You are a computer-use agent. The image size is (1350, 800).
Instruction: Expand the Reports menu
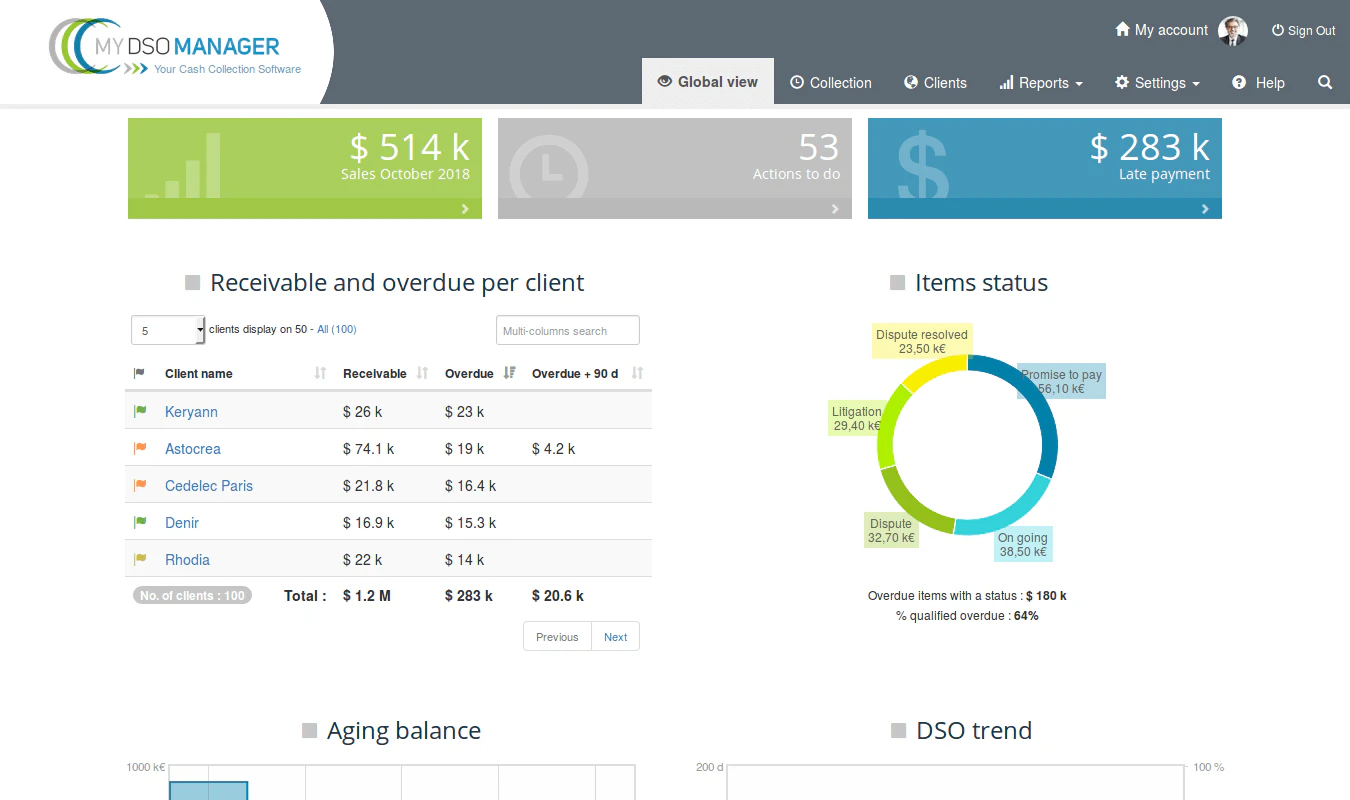tap(1041, 83)
